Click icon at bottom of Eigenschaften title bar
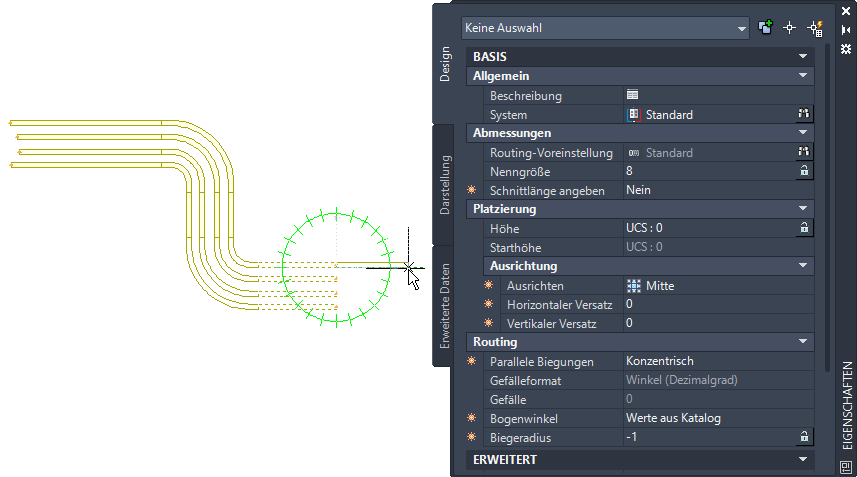 pyautogui.click(x=846, y=467)
